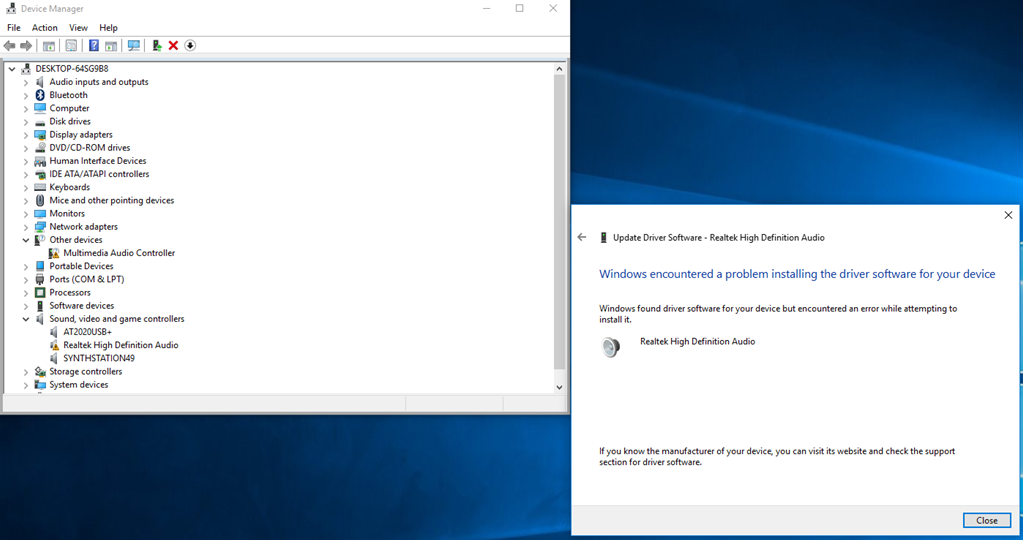Click the Back arrow in Device Manager toolbar
1024x540 pixels.
(x=9, y=46)
